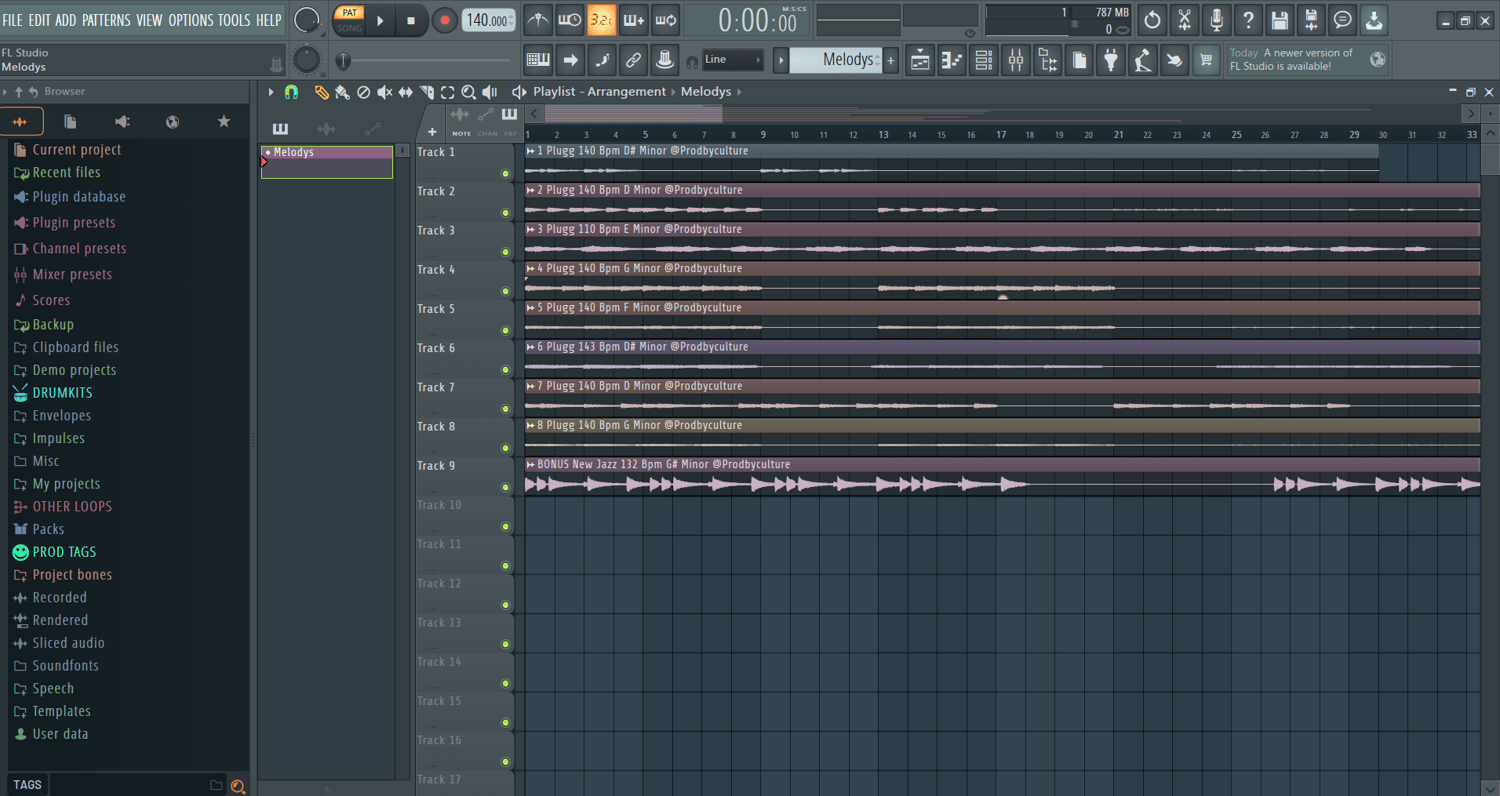Click the render audio file save icon
Viewport: 1500px width, 796px height.
tap(1312, 19)
